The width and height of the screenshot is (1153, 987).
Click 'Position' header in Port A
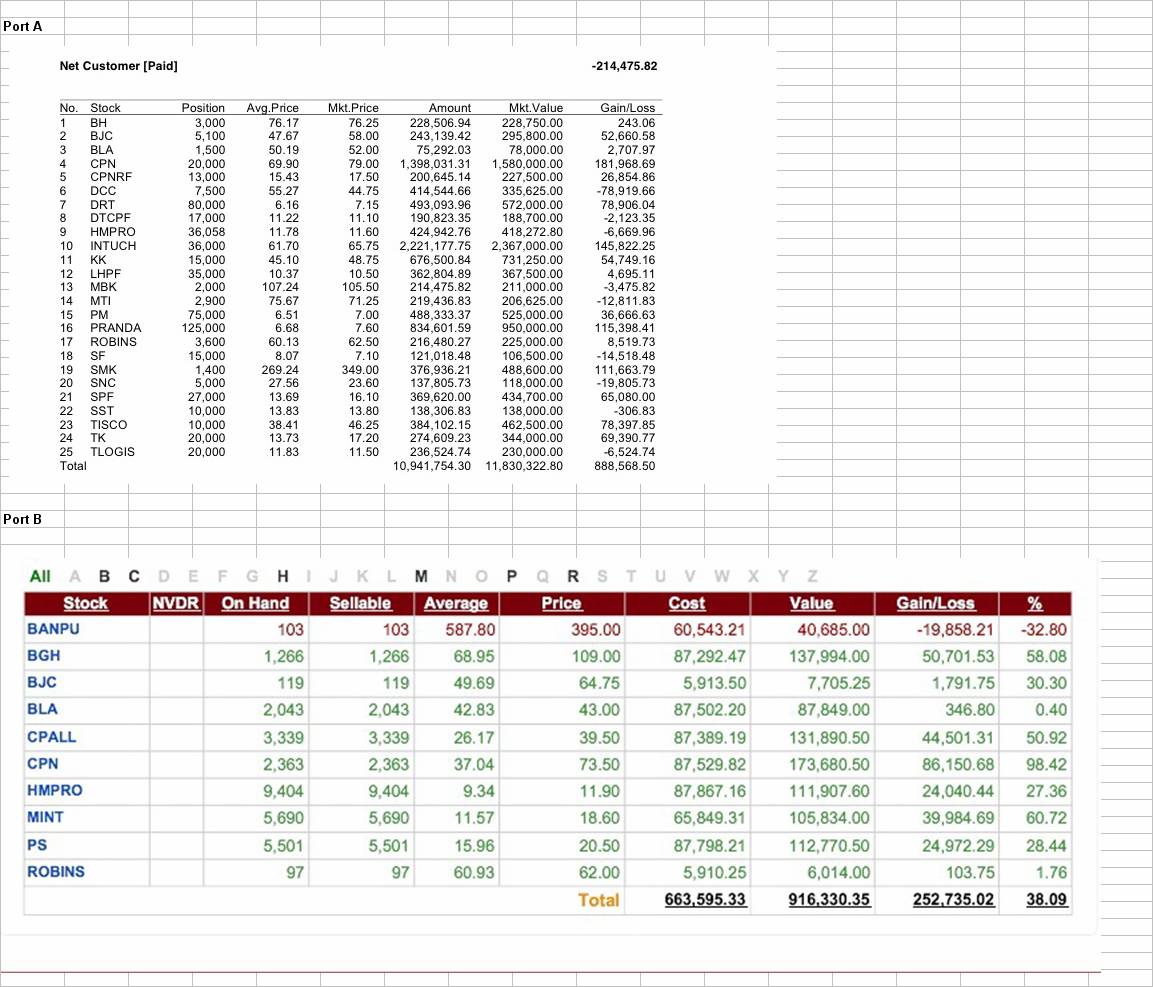[203, 107]
